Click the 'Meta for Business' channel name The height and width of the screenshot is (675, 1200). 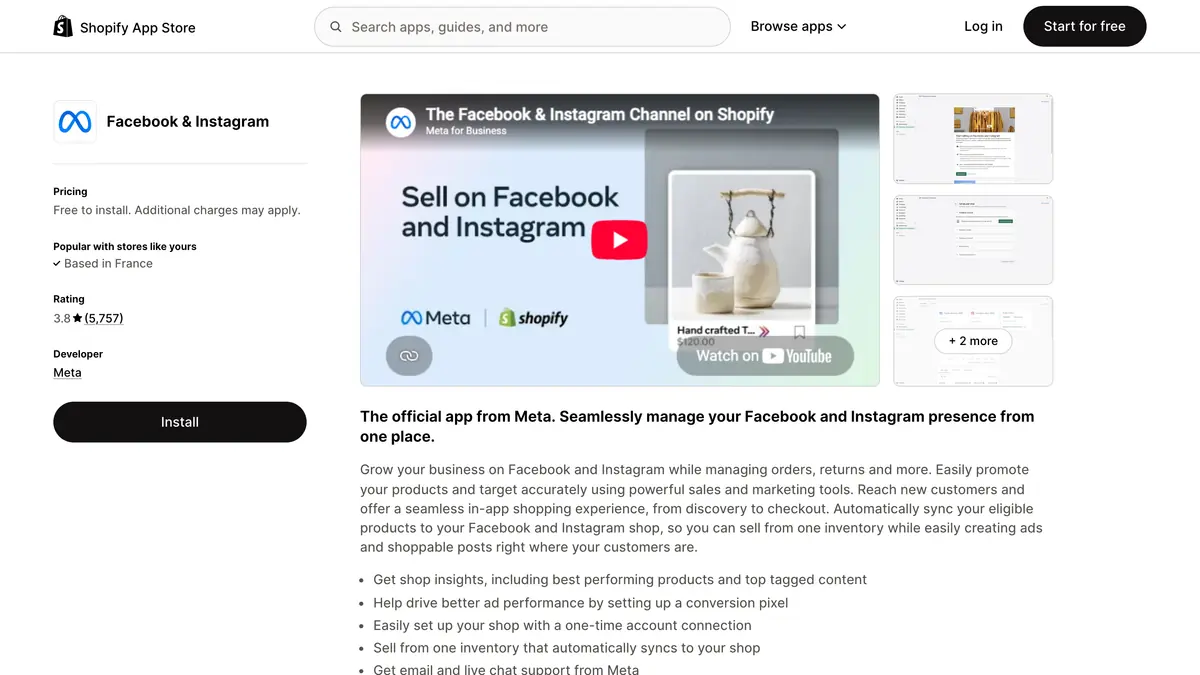pyautogui.click(x=466, y=131)
